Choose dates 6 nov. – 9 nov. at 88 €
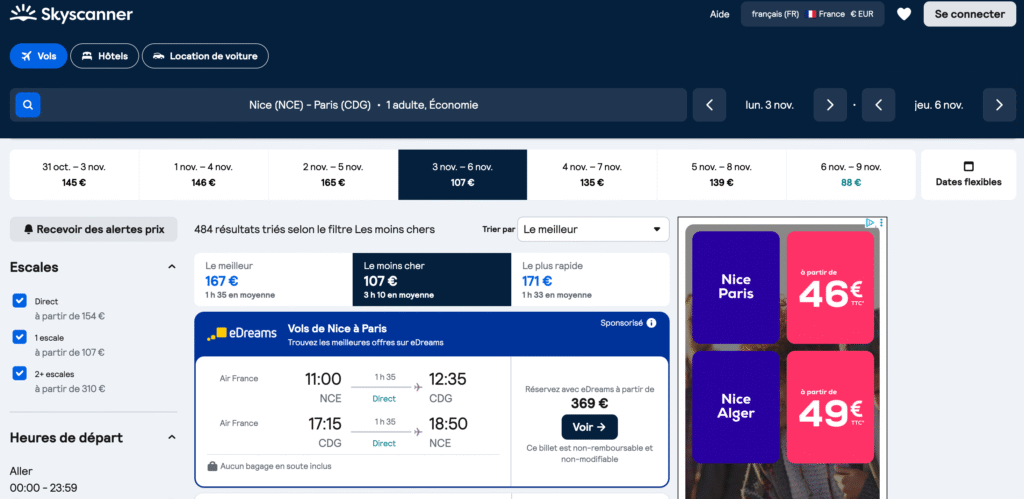 [x=851, y=174]
